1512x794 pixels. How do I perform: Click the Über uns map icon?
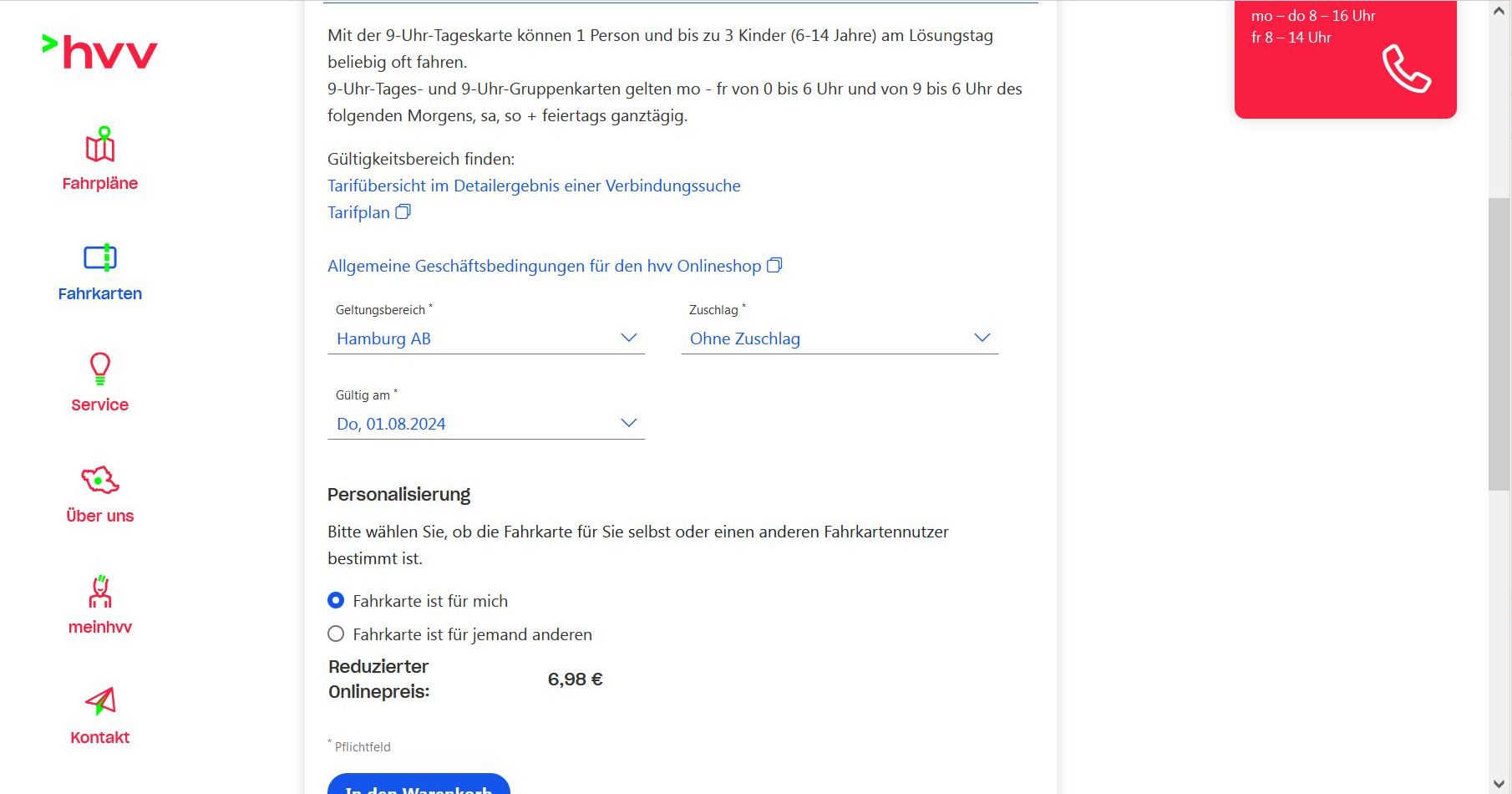(100, 480)
